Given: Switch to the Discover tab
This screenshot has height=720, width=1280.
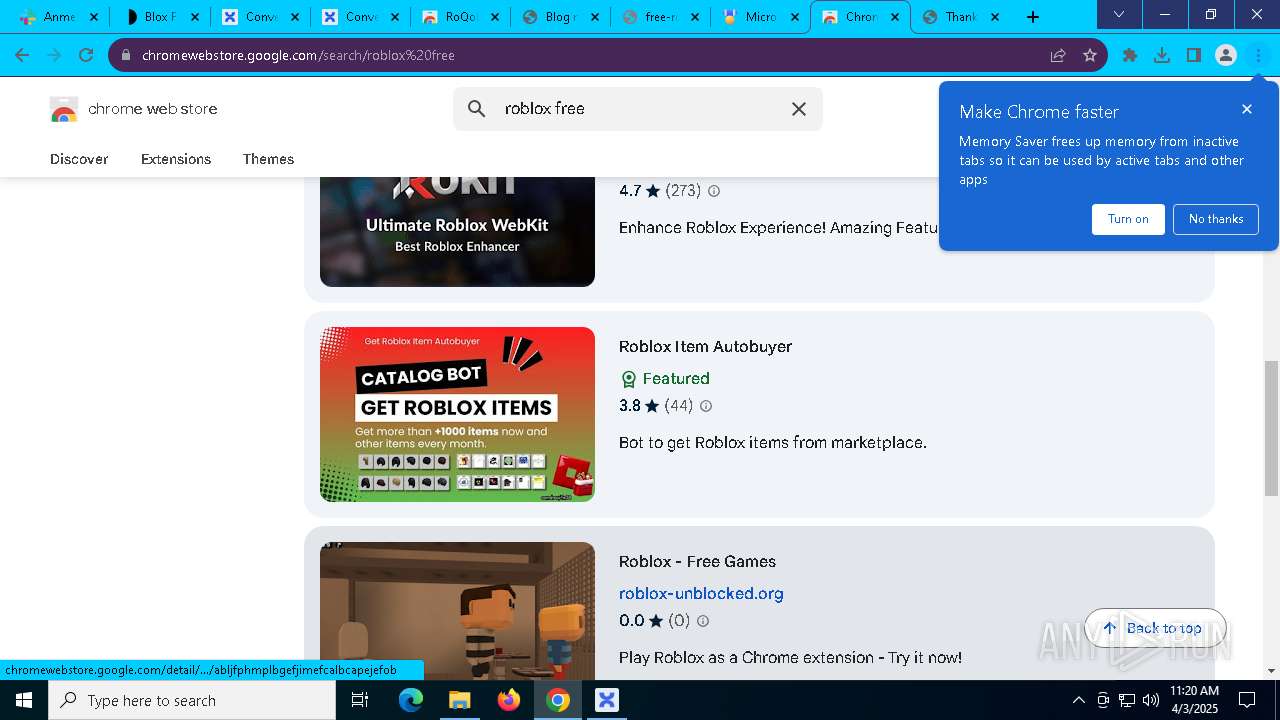Looking at the screenshot, I should [79, 159].
